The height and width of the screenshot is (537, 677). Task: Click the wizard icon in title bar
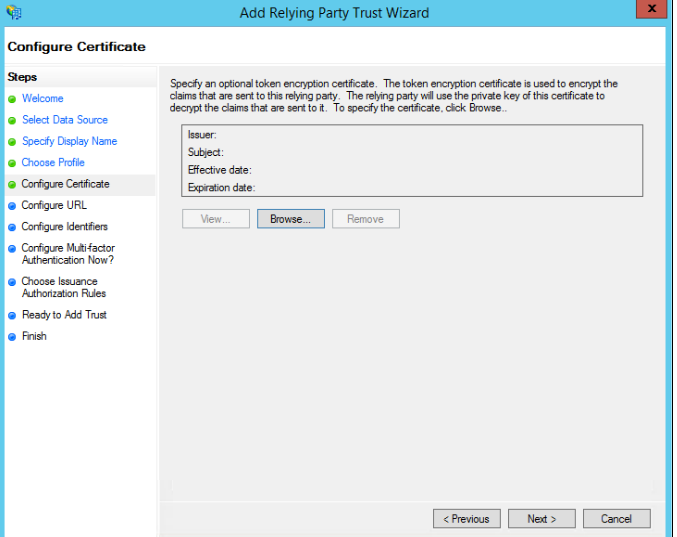click(13, 13)
